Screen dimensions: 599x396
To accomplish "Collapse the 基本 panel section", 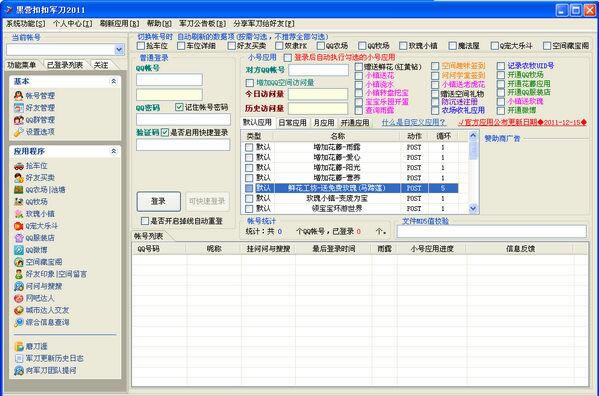I will pos(113,81).
